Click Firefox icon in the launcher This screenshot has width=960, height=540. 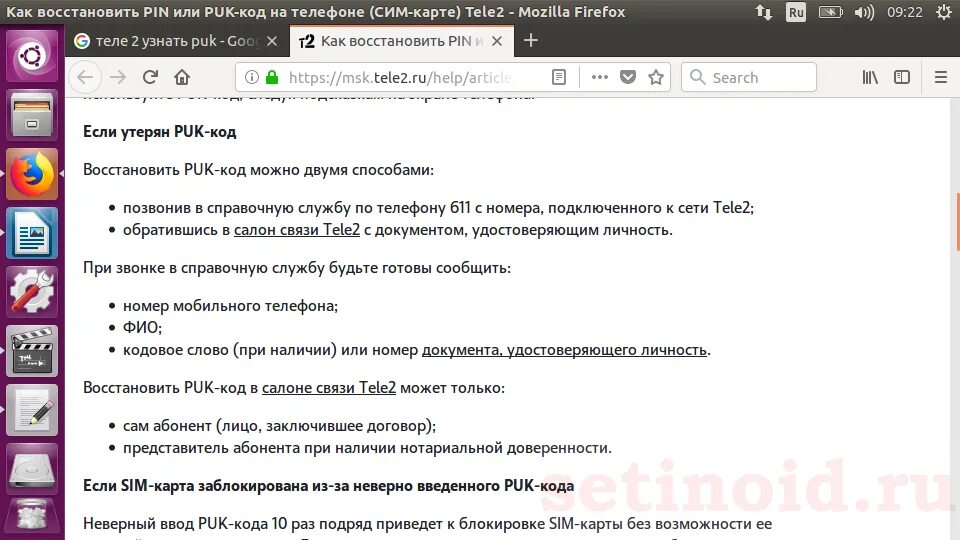[x=32, y=174]
